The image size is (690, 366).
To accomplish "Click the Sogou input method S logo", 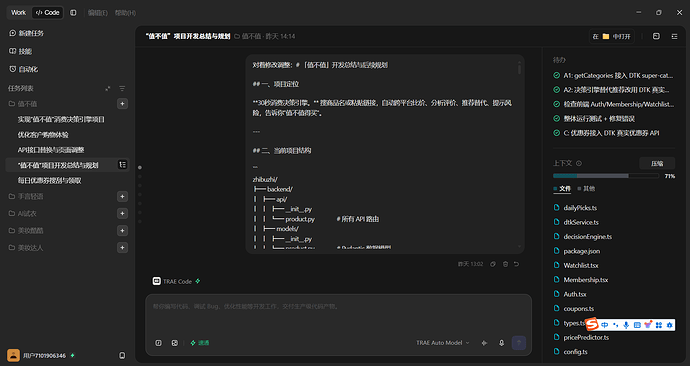I will (x=592, y=325).
